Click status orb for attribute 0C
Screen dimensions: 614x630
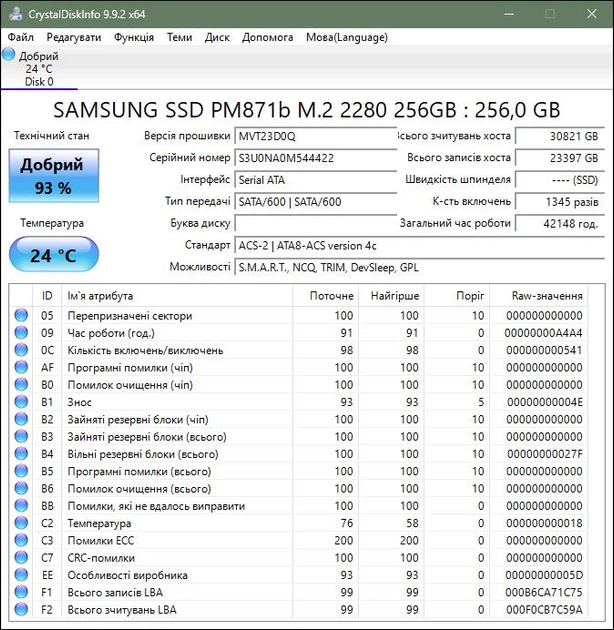pyautogui.click(x=21, y=350)
